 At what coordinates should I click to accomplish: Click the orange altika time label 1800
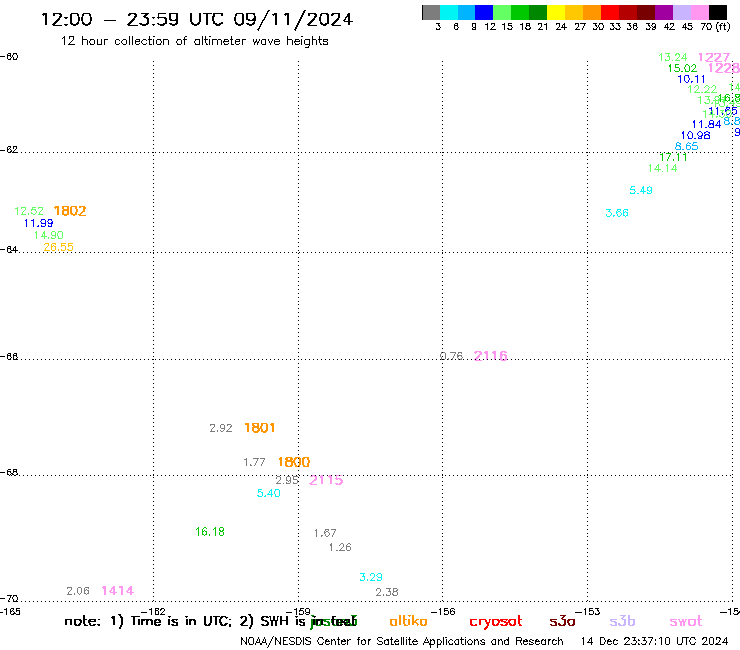(x=294, y=462)
